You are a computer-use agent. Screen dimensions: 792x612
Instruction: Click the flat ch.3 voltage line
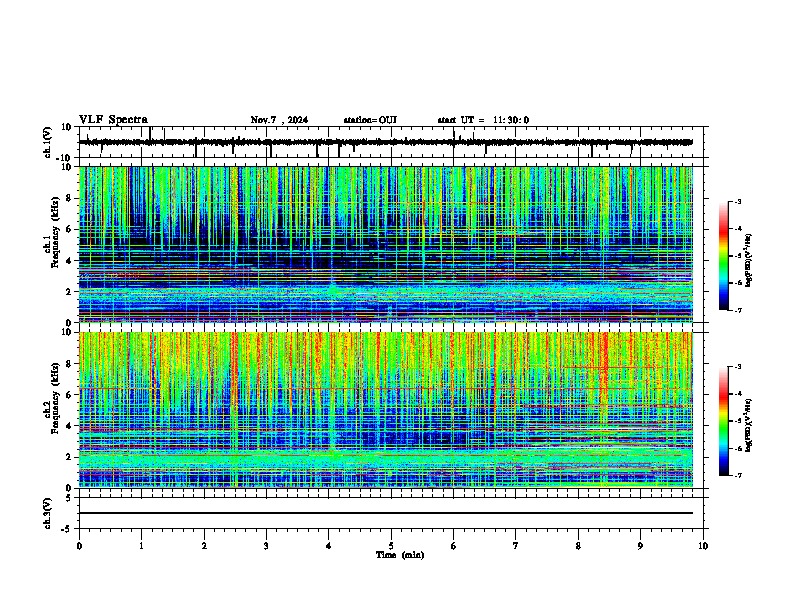pos(386,513)
